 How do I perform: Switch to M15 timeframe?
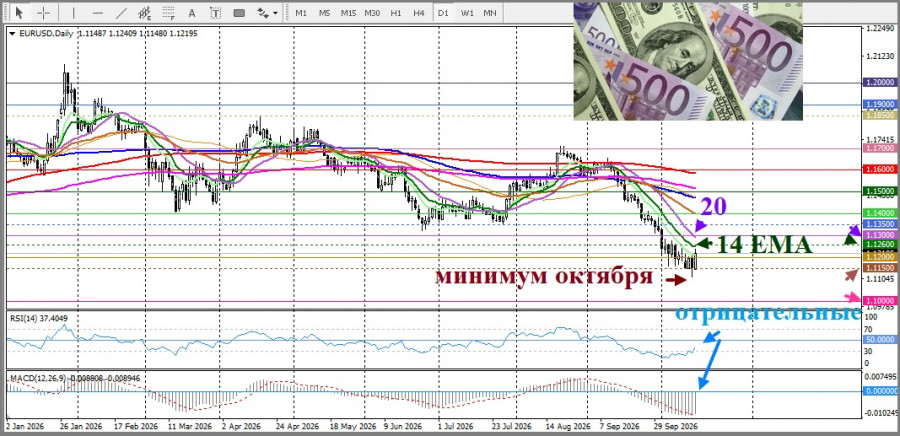(348, 12)
